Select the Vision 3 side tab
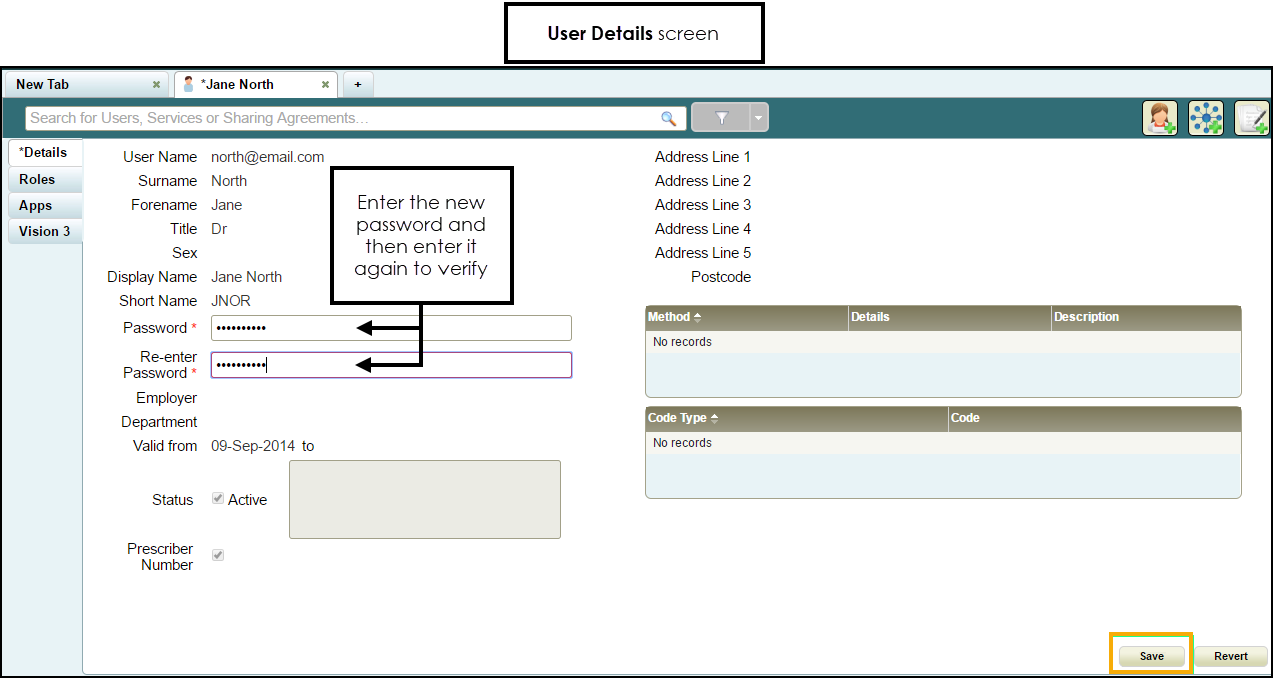This screenshot has height=678, width=1273. pos(45,232)
